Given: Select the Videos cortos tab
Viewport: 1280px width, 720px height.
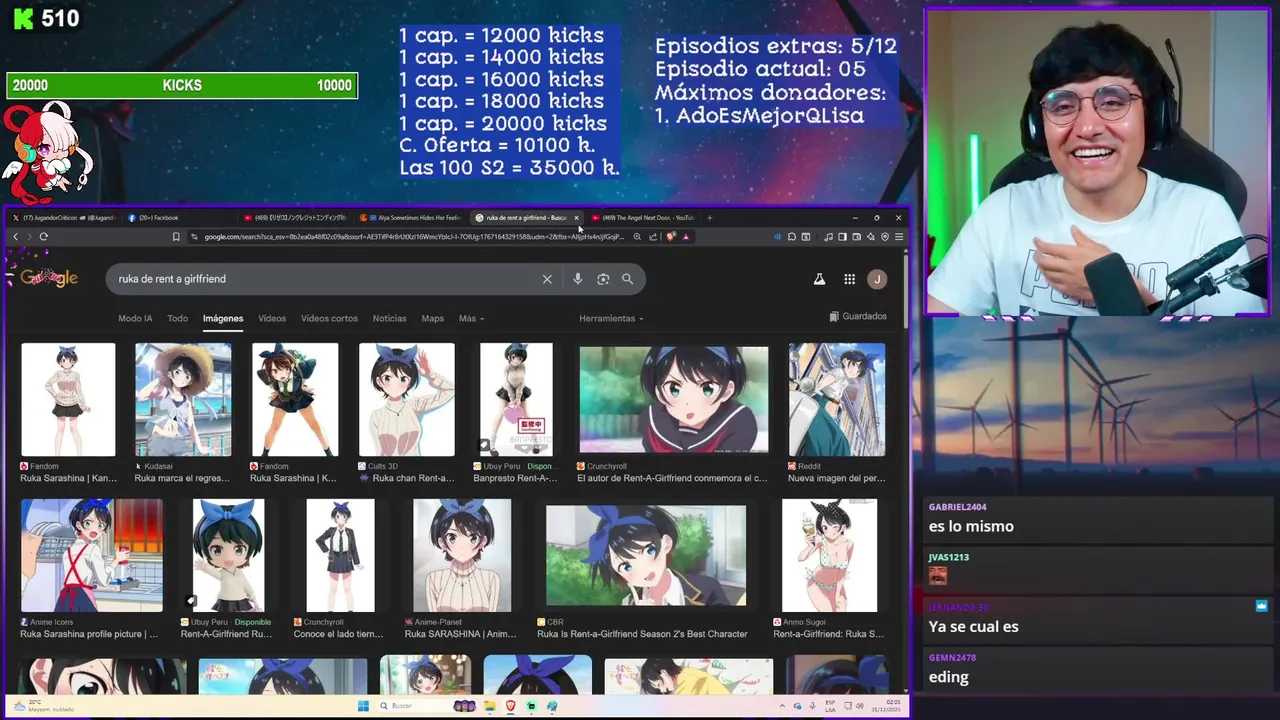Looking at the screenshot, I should pos(329,318).
